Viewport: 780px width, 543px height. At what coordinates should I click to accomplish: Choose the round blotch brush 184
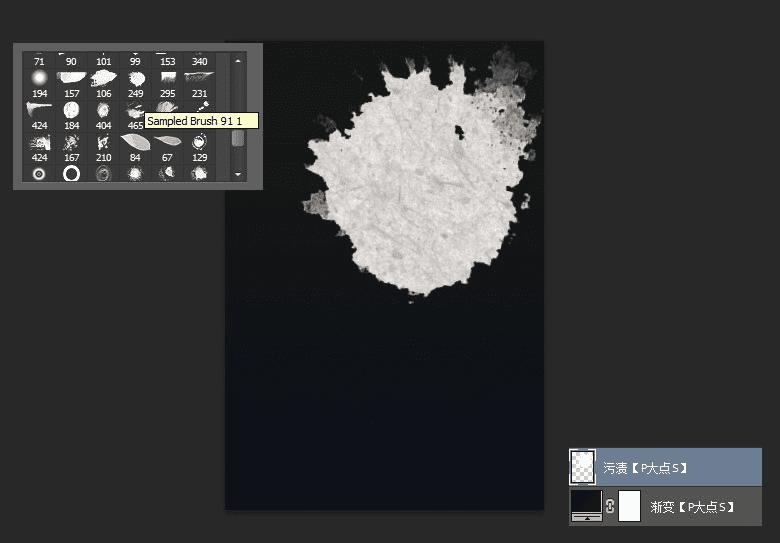tap(71, 110)
